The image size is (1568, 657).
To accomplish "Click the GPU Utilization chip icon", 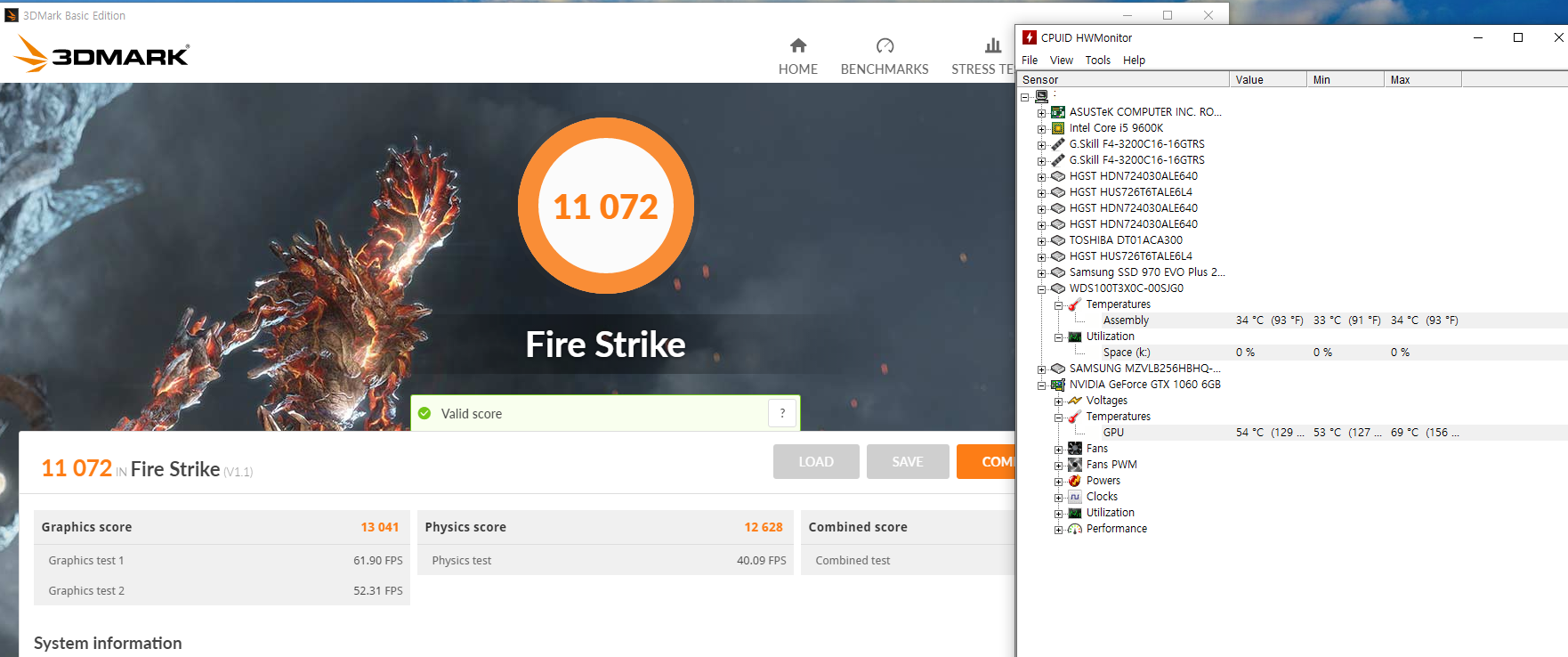I will click(1075, 513).
